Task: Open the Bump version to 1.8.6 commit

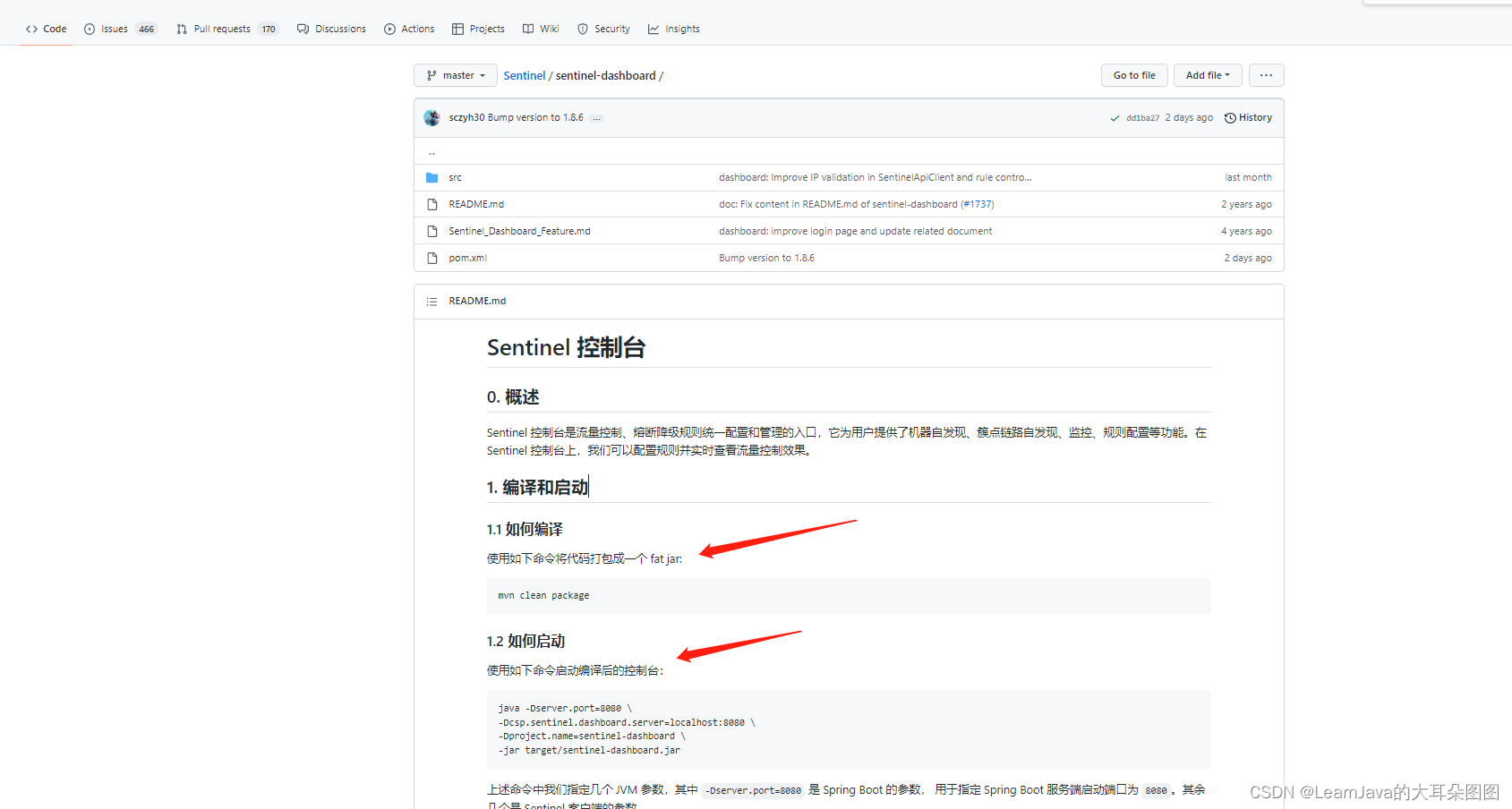Action: (535, 117)
